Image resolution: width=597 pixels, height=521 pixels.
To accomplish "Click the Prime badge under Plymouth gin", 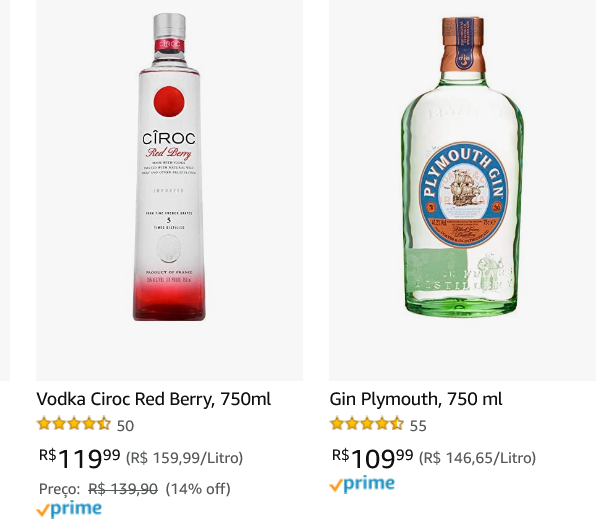I will click(362, 484).
